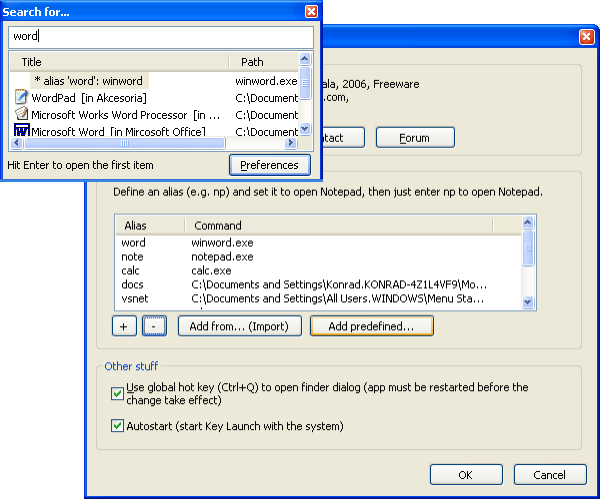Click the alias list vertical scrollbar thumb
This screenshot has height=499, width=600.
pyautogui.click(x=528, y=248)
